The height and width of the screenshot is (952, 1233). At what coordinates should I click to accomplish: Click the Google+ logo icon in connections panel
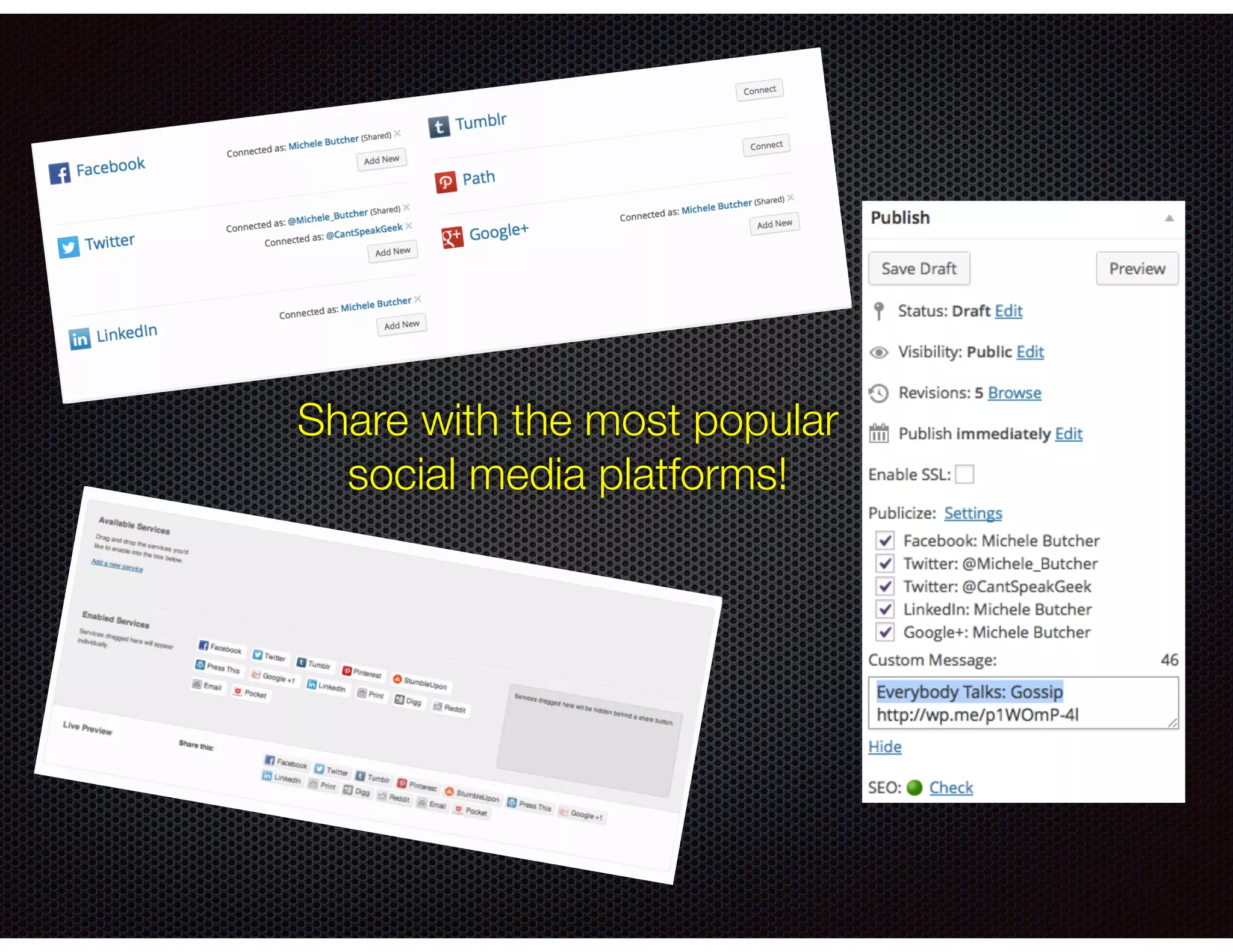tap(452, 238)
